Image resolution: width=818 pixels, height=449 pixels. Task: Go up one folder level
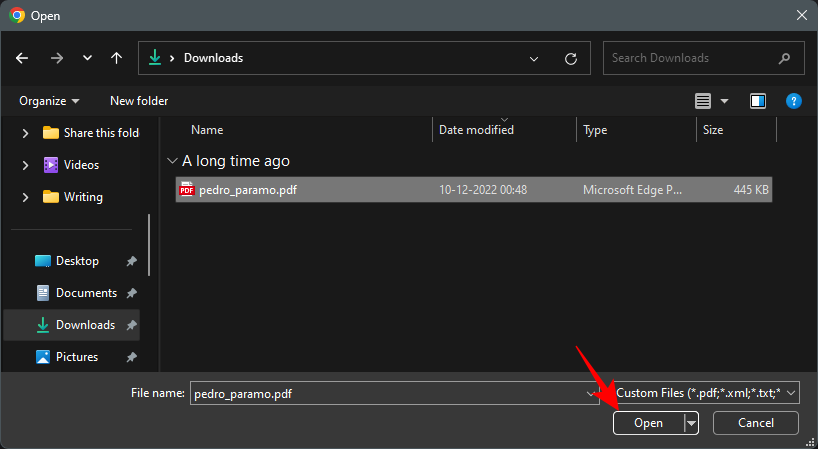[116, 58]
